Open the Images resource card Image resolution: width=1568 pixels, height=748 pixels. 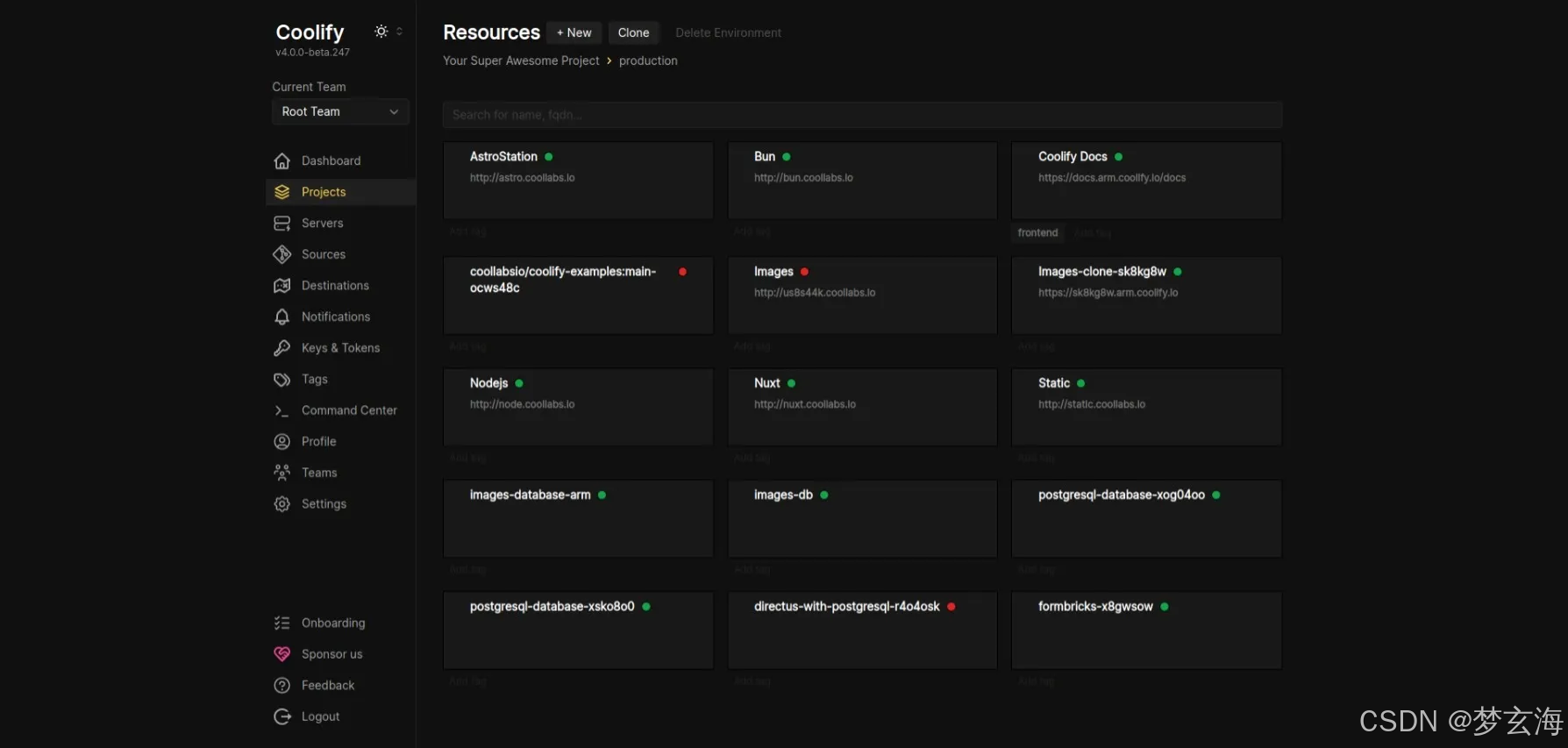coord(862,296)
